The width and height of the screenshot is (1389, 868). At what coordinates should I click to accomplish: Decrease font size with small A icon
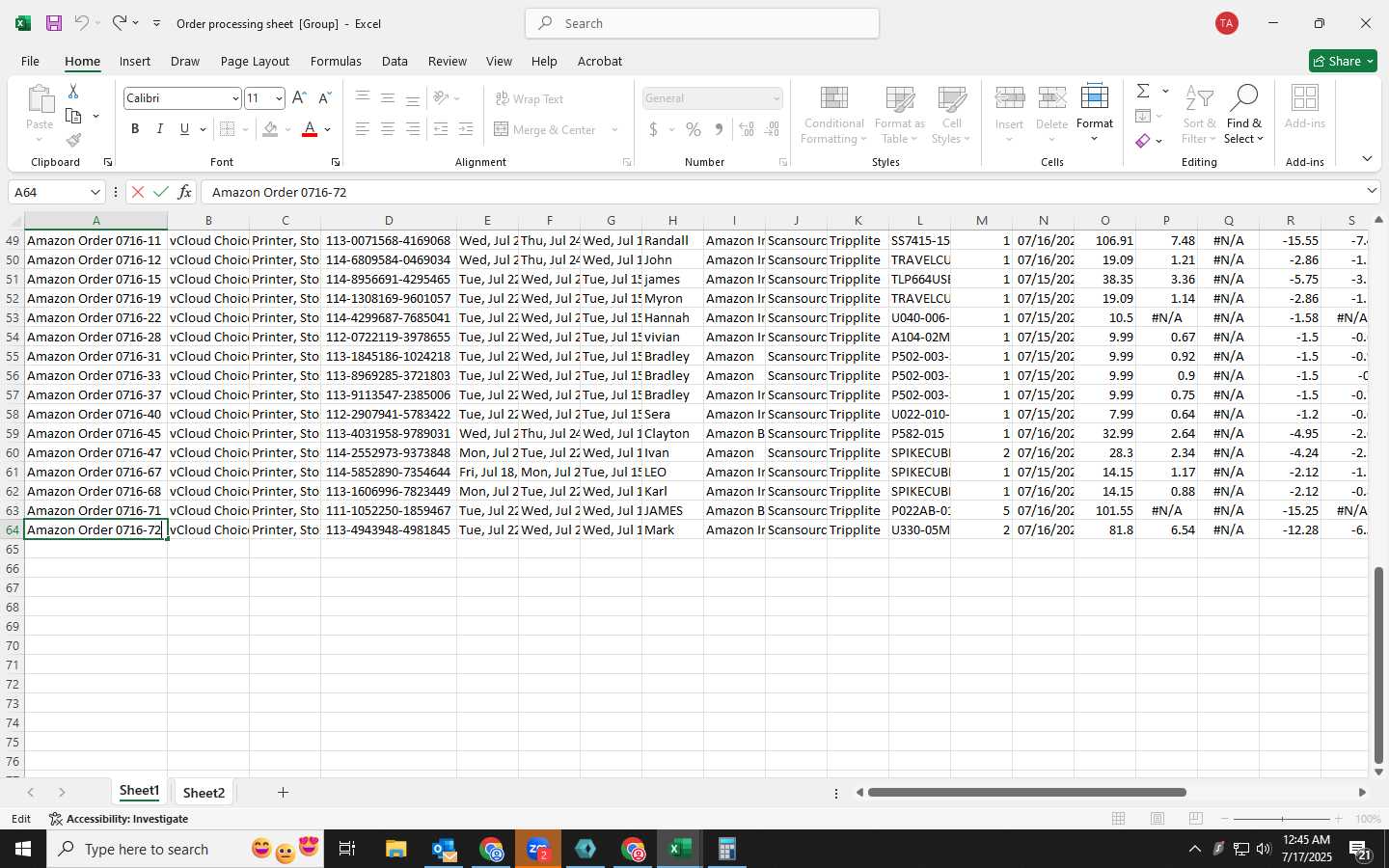[x=325, y=98]
